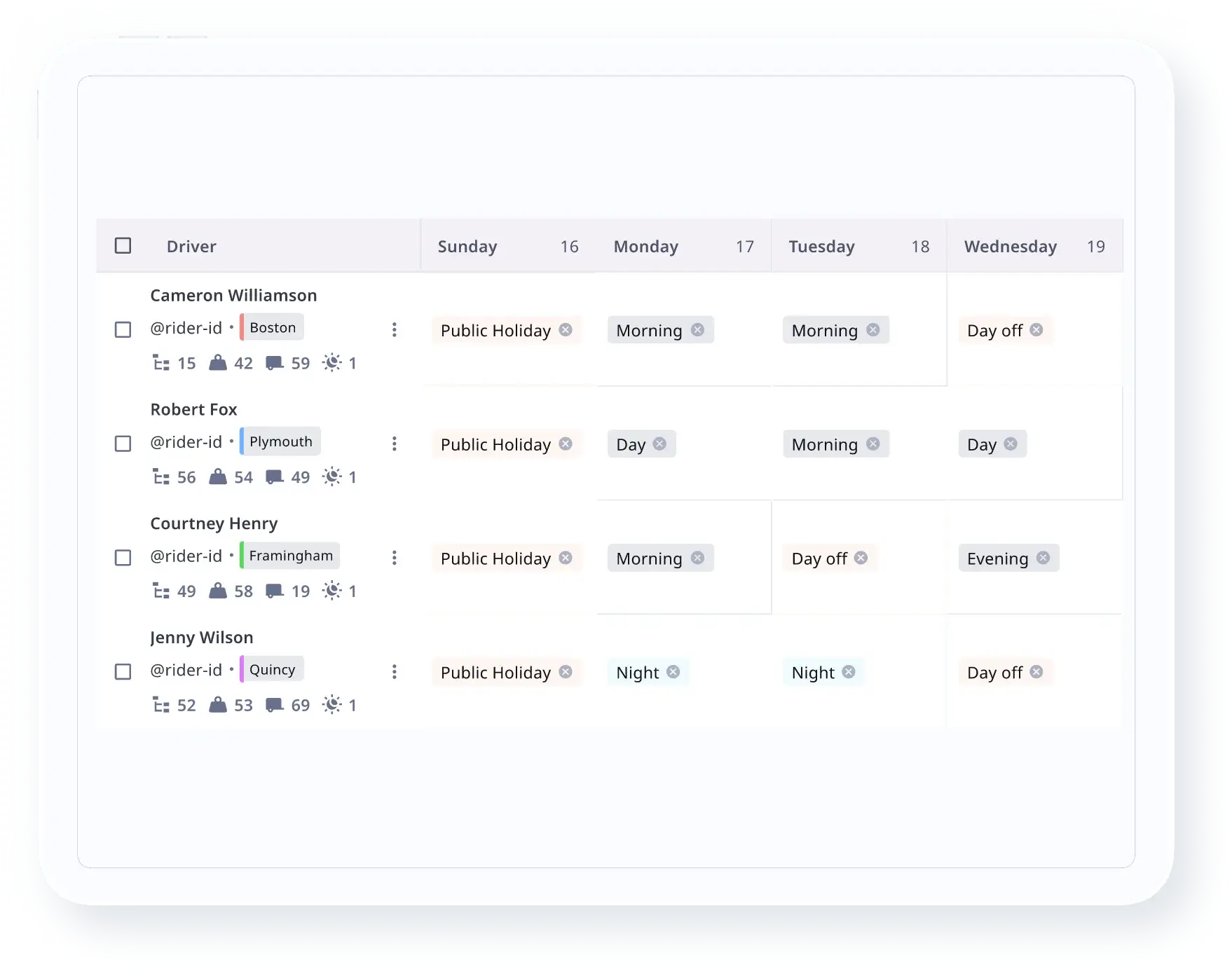Click the Framingham location tag

pos(290,556)
